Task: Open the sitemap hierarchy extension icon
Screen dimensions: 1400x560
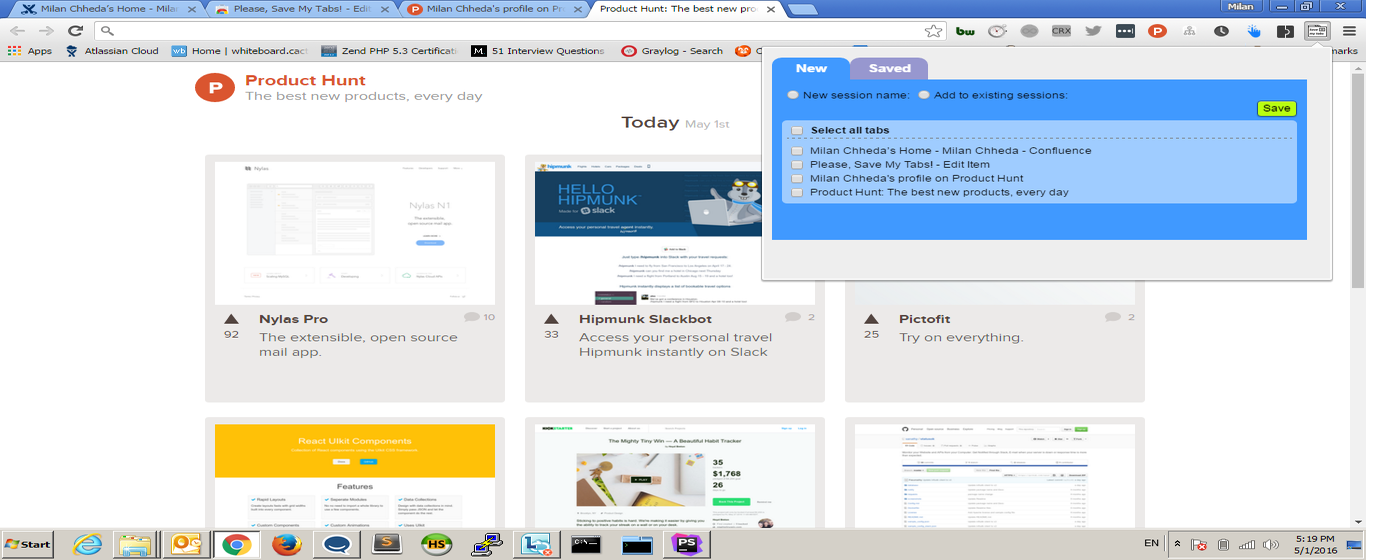Action: pyautogui.click(x=1189, y=31)
